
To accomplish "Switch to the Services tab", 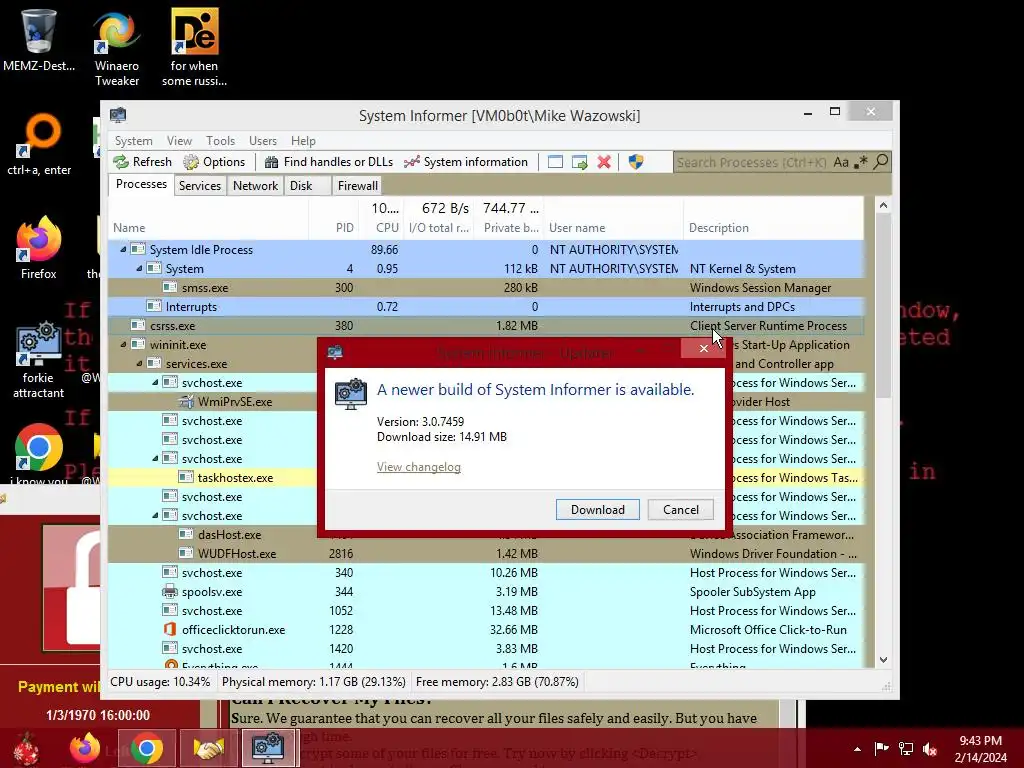I will pyautogui.click(x=200, y=186).
